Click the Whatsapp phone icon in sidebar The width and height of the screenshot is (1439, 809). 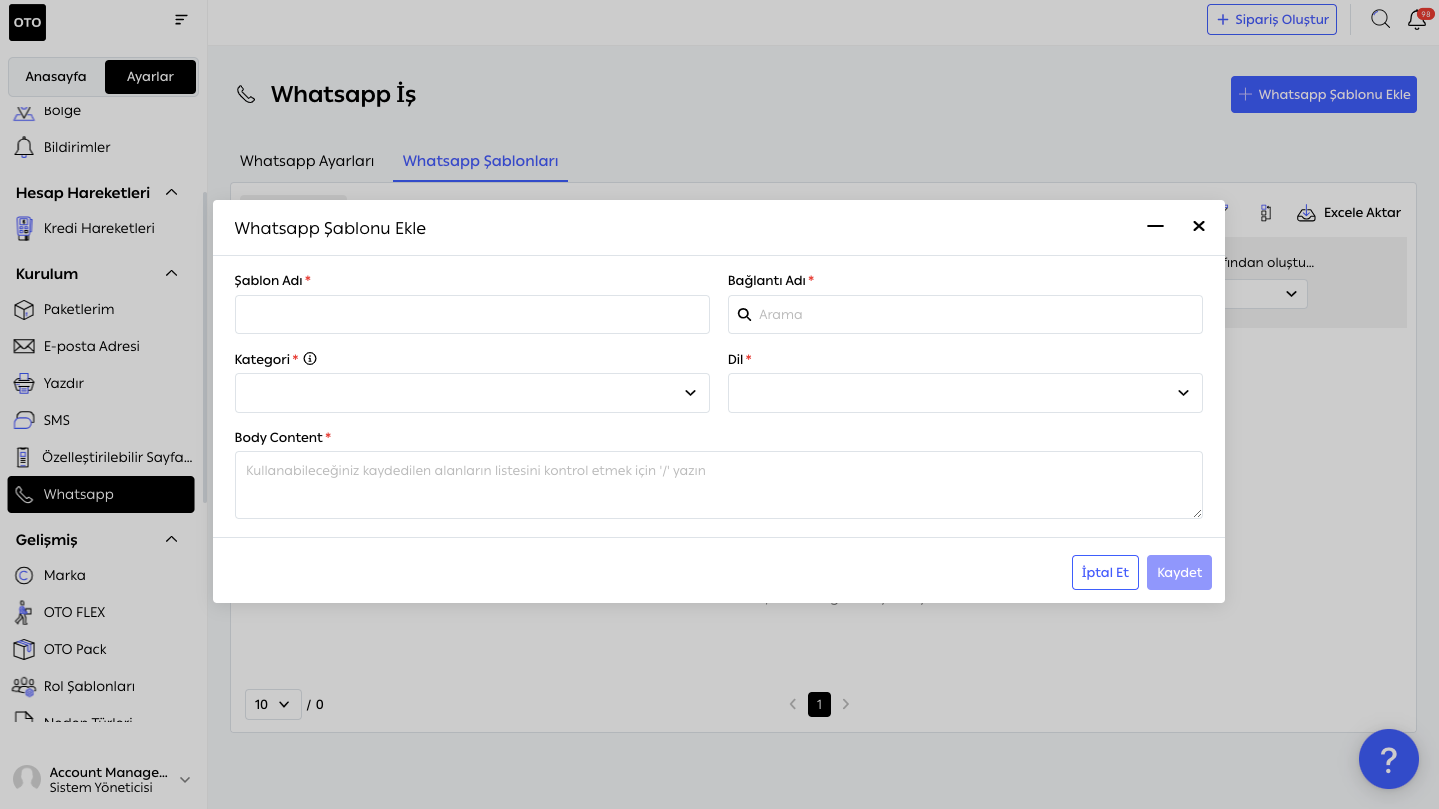24,494
